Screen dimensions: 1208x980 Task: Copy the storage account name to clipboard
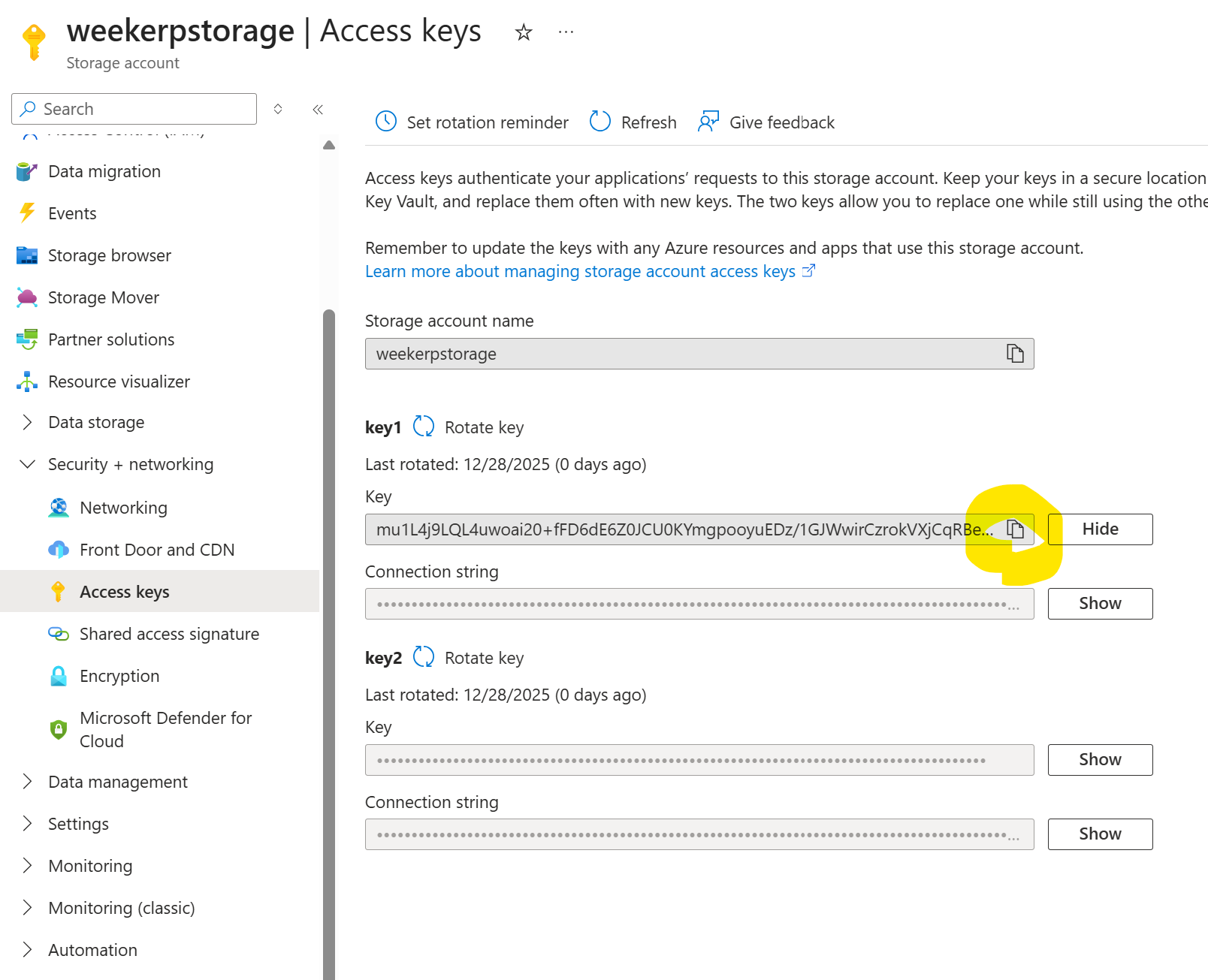point(1015,354)
